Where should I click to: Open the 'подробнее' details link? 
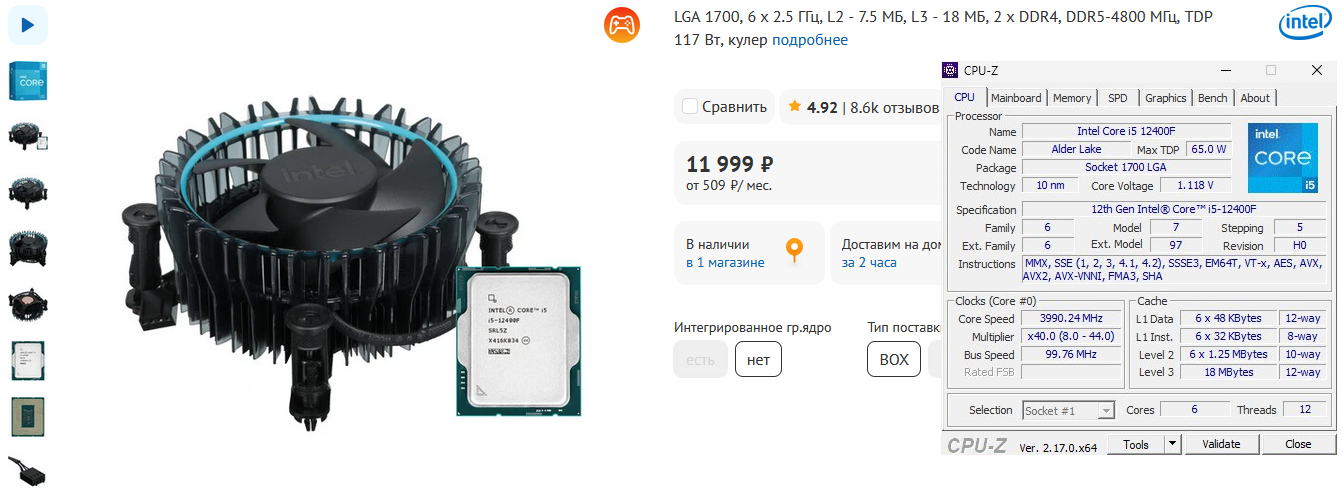[x=810, y=40]
